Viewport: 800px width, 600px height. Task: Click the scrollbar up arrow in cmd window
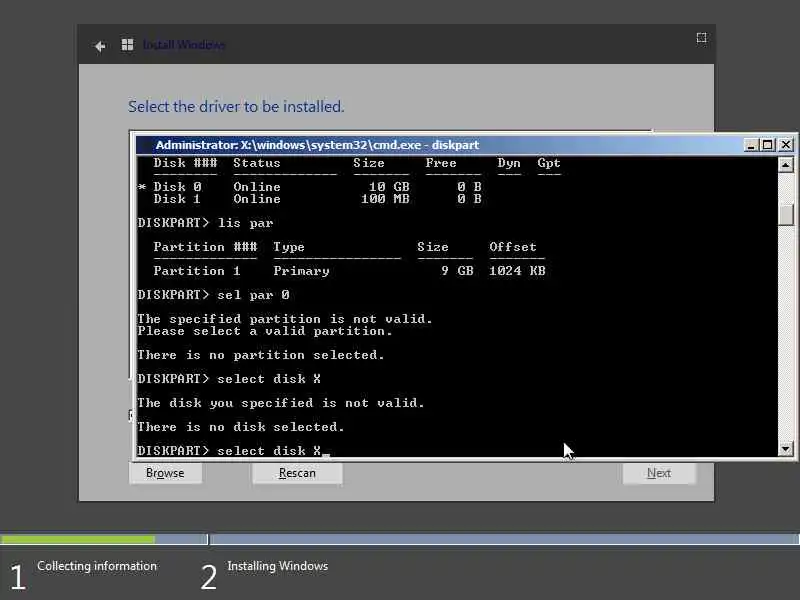[x=785, y=164]
